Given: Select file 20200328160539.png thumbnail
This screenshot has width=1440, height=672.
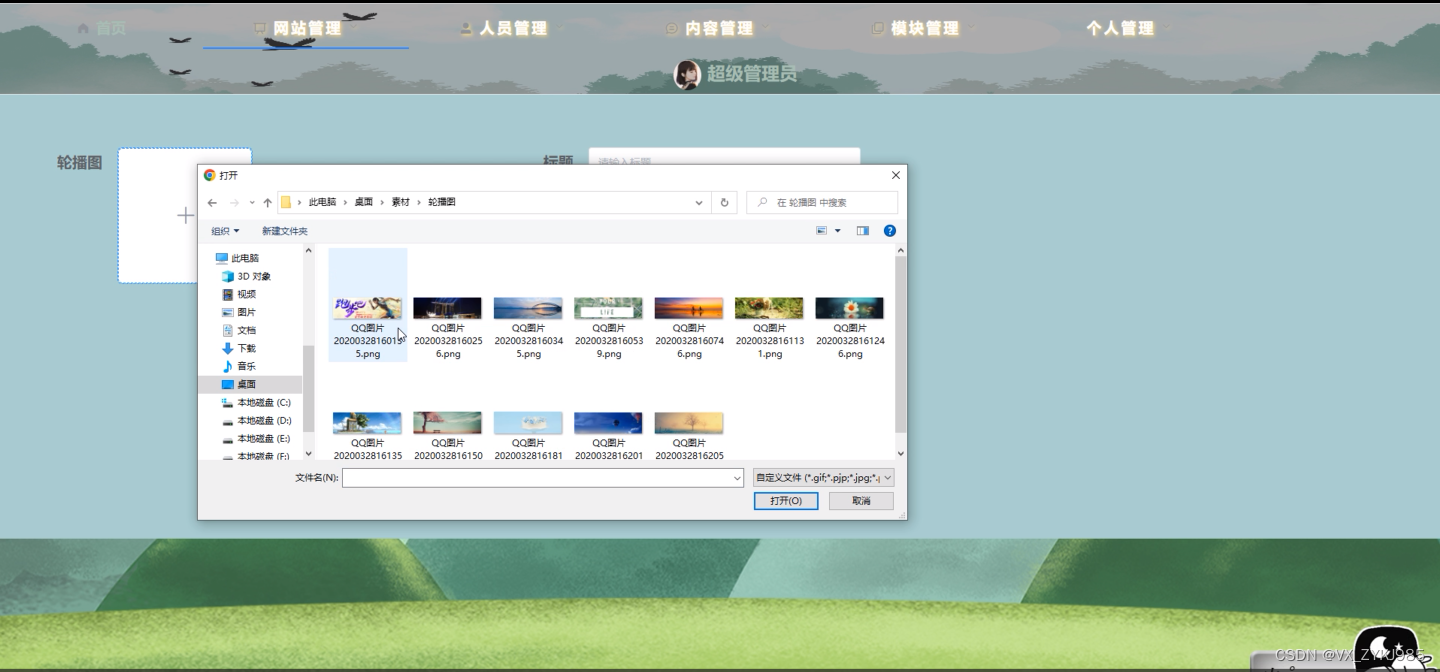Looking at the screenshot, I should click(608, 307).
